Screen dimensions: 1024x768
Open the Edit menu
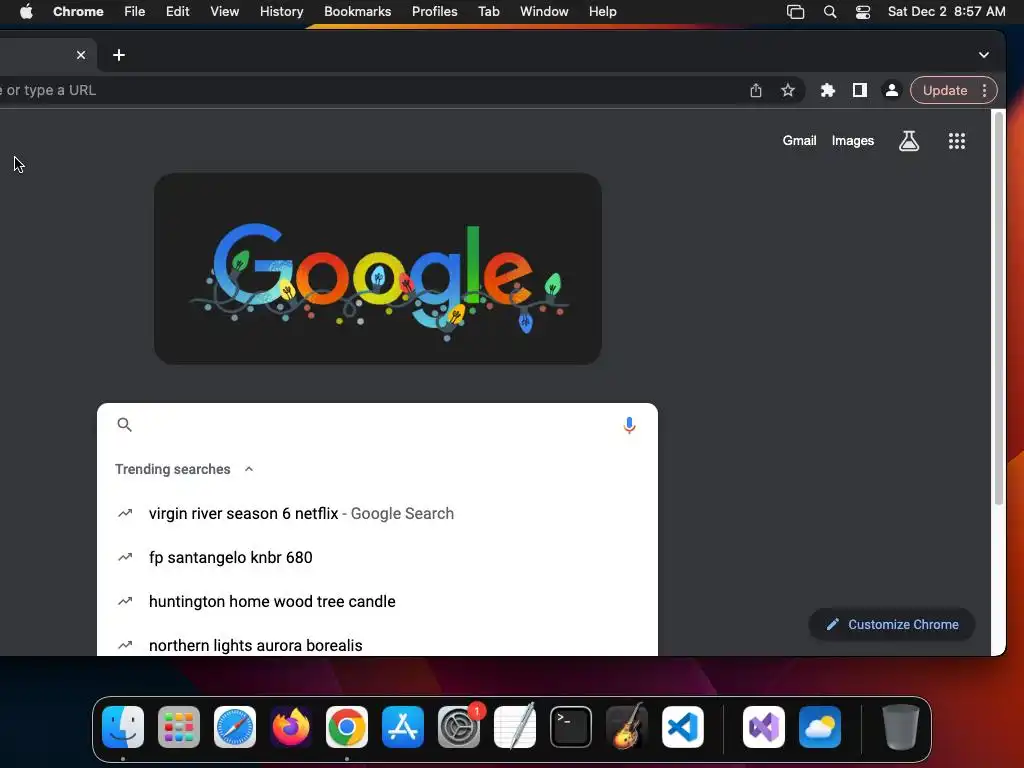pos(177,12)
